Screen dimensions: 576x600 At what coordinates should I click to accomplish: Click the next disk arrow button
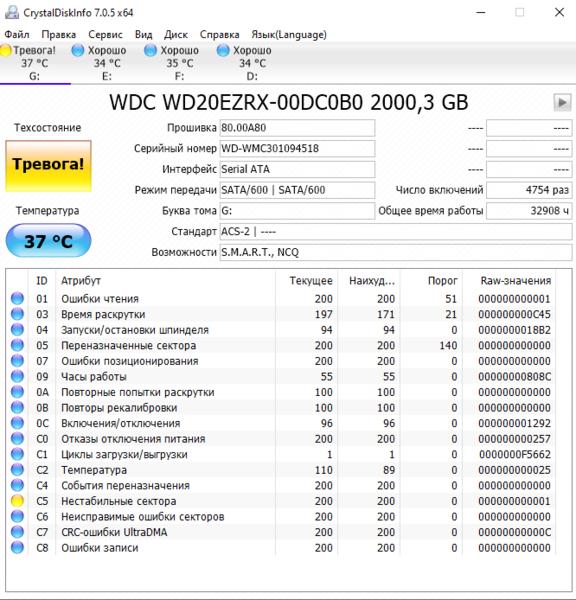point(562,103)
